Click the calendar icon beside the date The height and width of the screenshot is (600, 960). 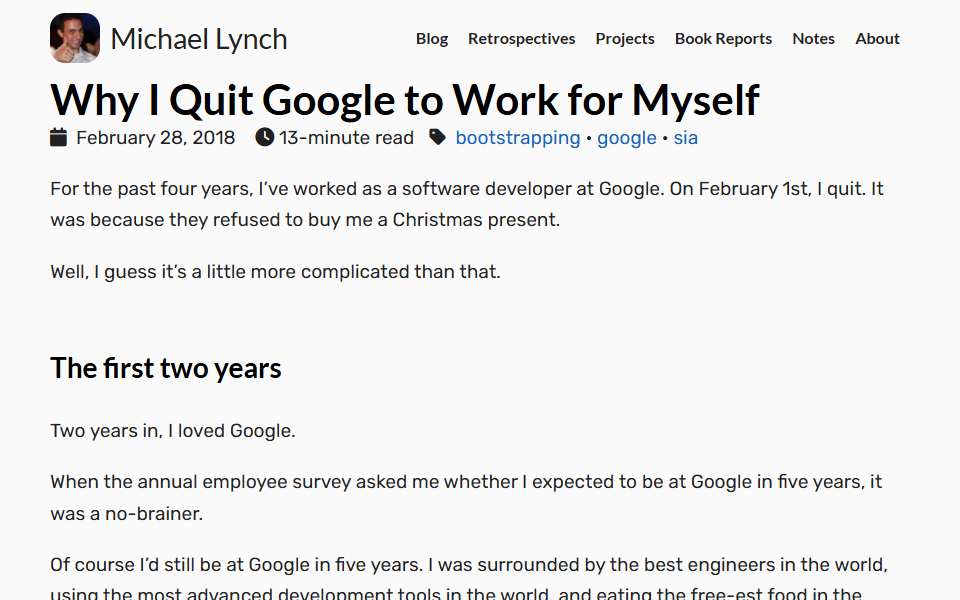click(58, 137)
